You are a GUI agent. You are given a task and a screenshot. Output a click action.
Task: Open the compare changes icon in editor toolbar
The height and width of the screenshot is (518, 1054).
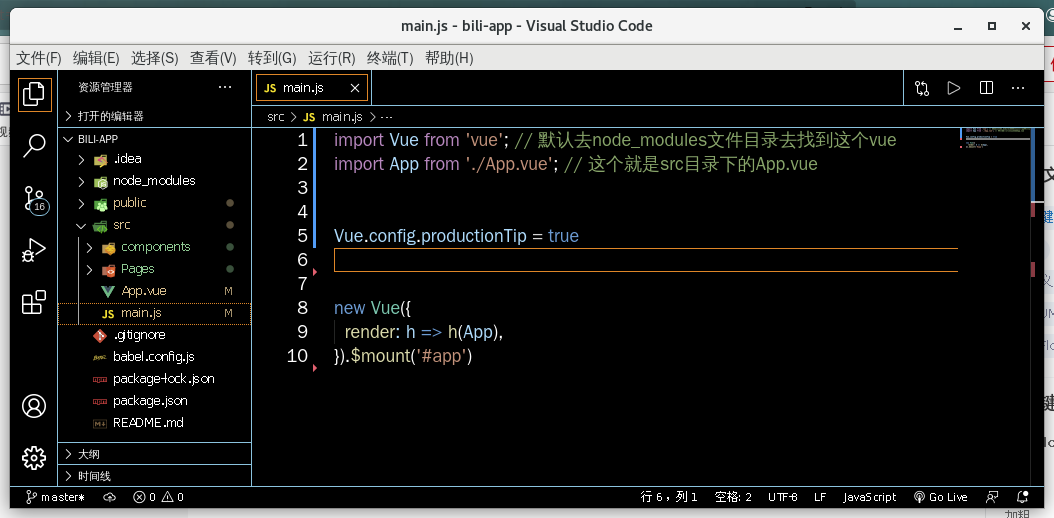(922, 88)
